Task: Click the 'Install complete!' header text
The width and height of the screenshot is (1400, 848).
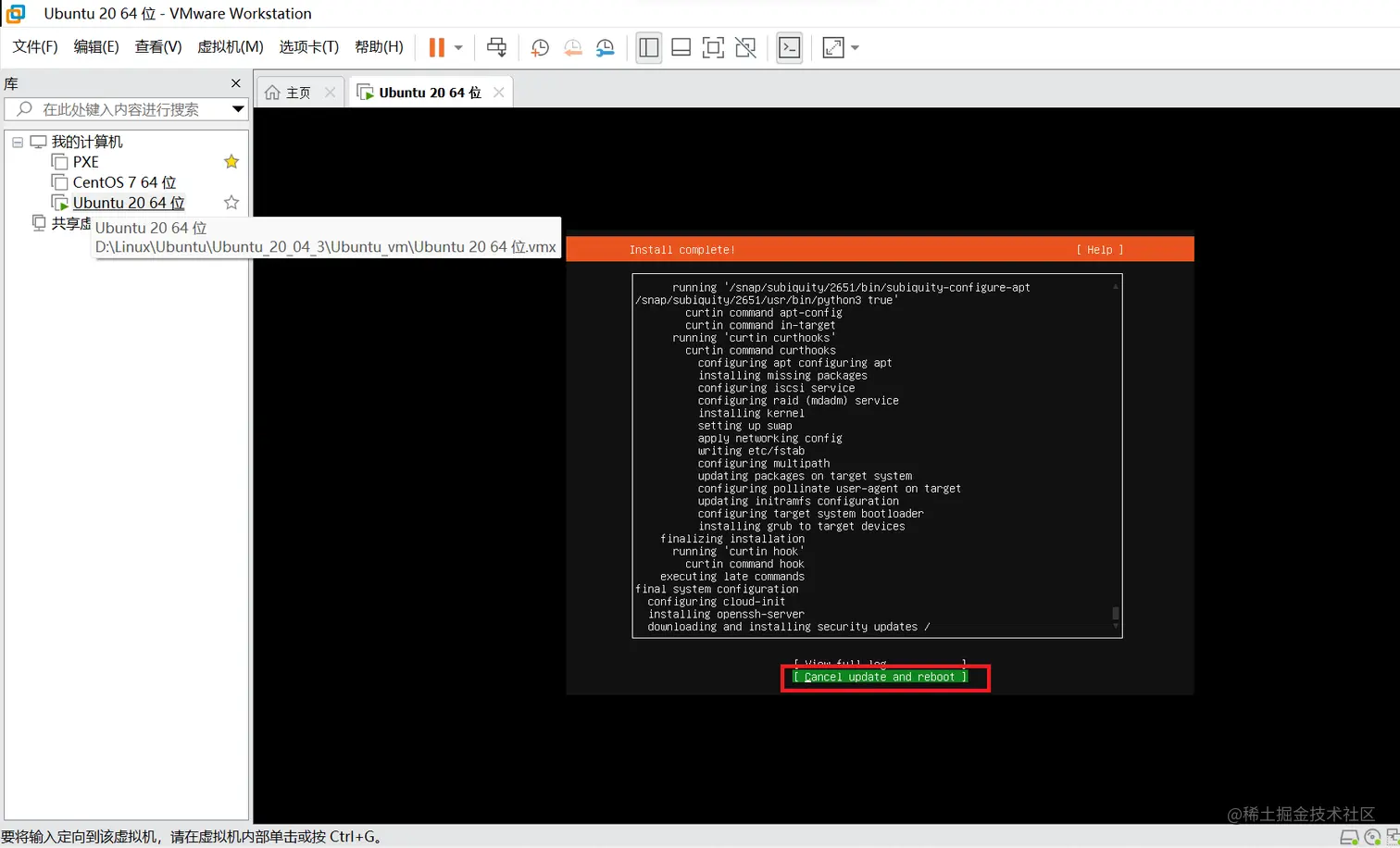Action: click(682, 250)
